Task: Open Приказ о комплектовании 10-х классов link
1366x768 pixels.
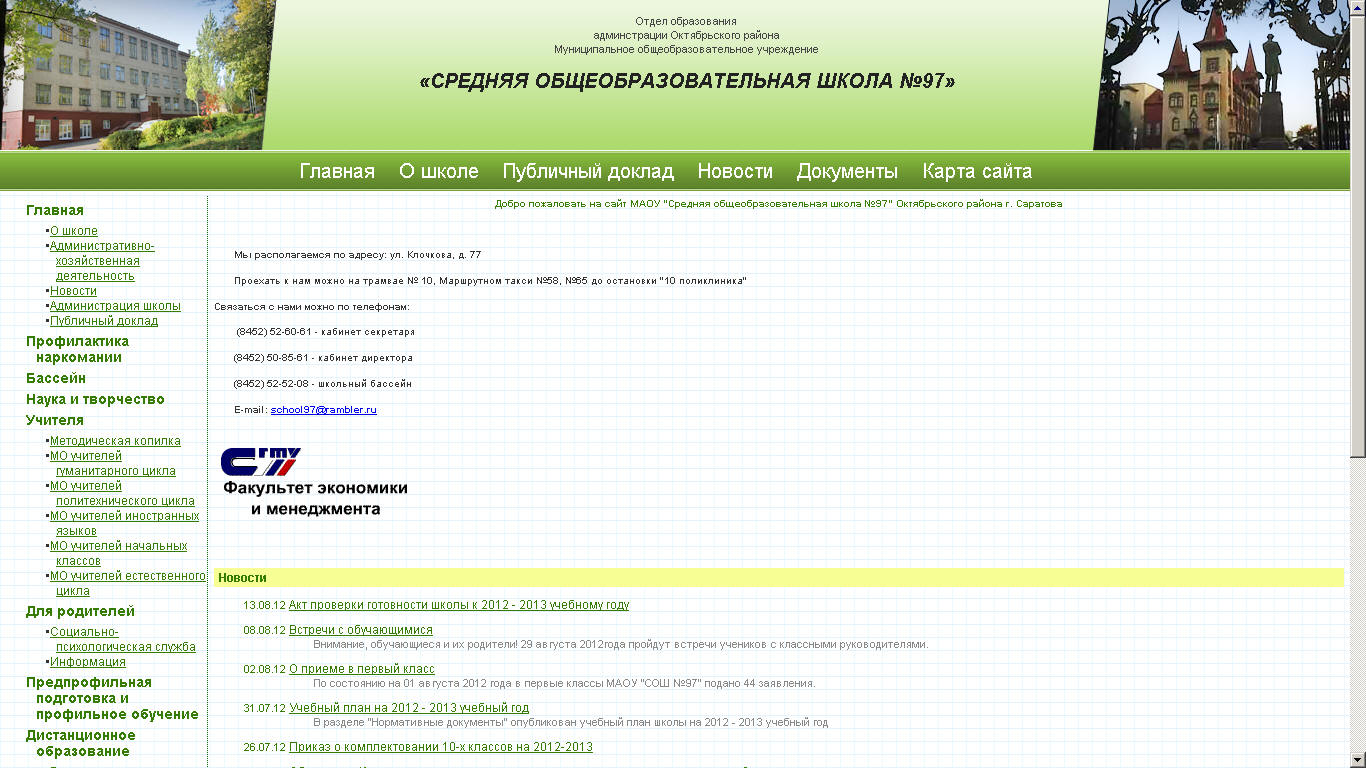Action: [441, 747]
